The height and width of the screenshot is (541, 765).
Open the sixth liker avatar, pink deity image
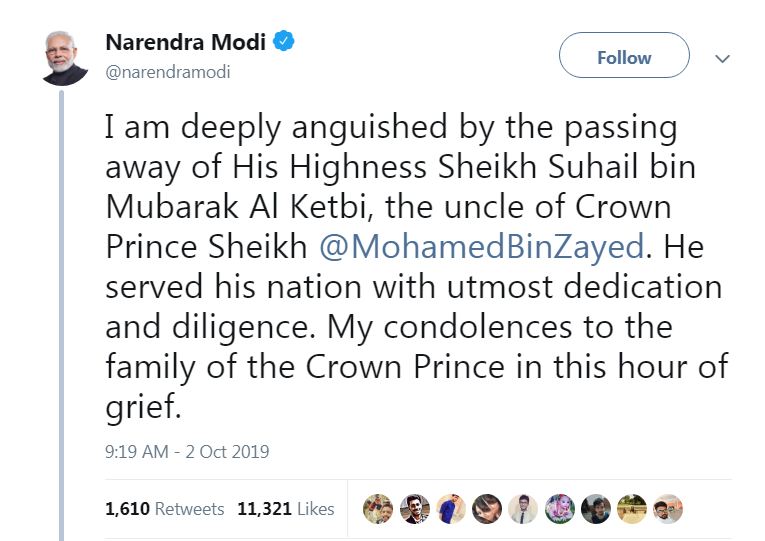coord(559,509)
